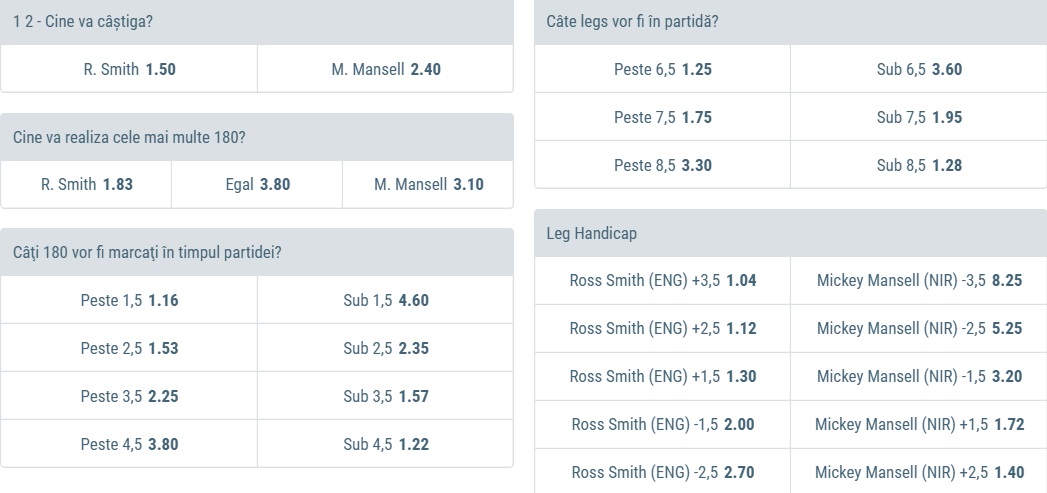
Task: Choose Sub 2,5 total 180s at 2.35
Action: tap(385, 348)
